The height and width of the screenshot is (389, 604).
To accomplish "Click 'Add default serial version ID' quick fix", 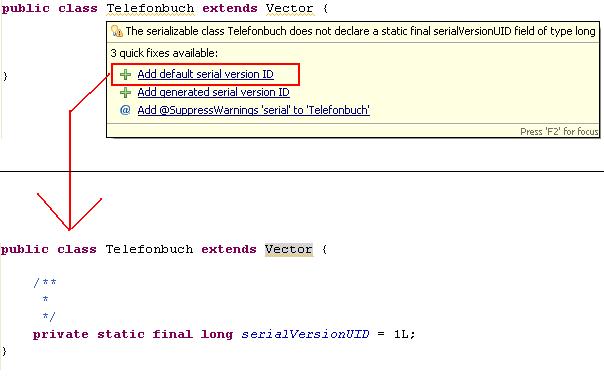I will point(205,74).
